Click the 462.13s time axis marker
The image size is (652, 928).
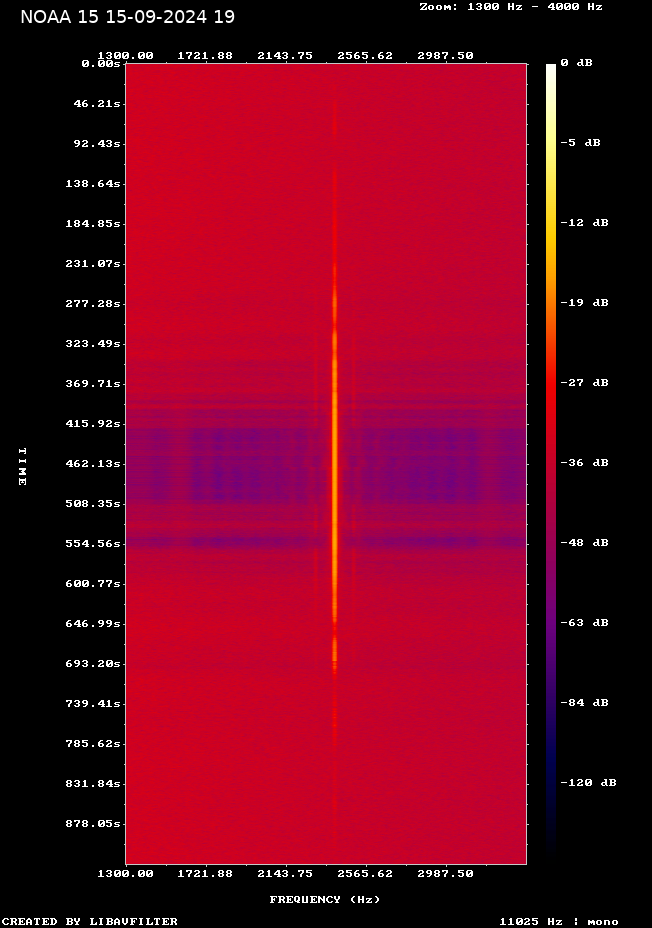(97, 463)
